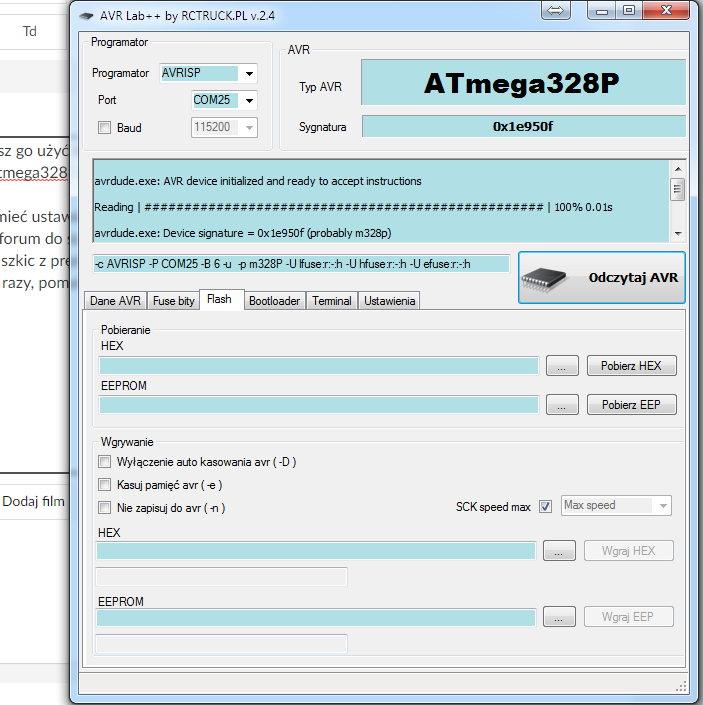Browse for Pobieranie HEX file path
Screen dimensions: 703x705
coord(562,366)
